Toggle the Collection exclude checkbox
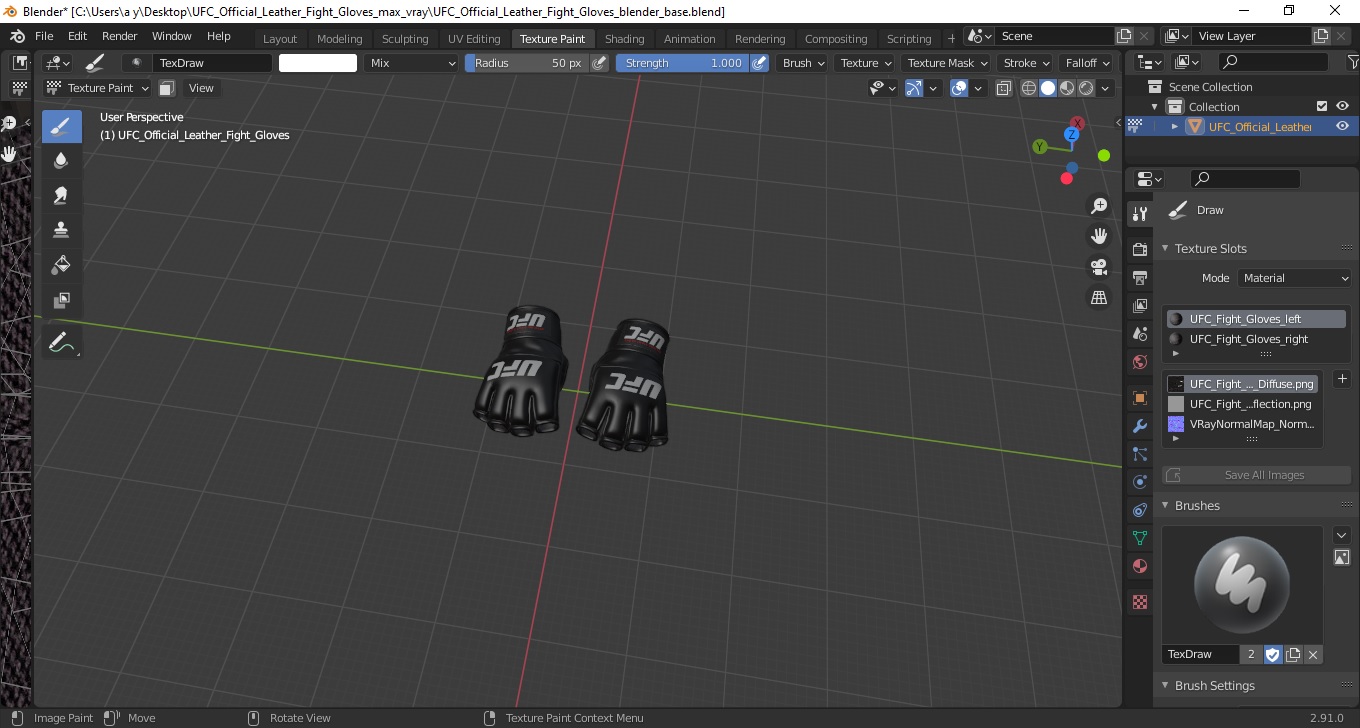 point(1322,106)
